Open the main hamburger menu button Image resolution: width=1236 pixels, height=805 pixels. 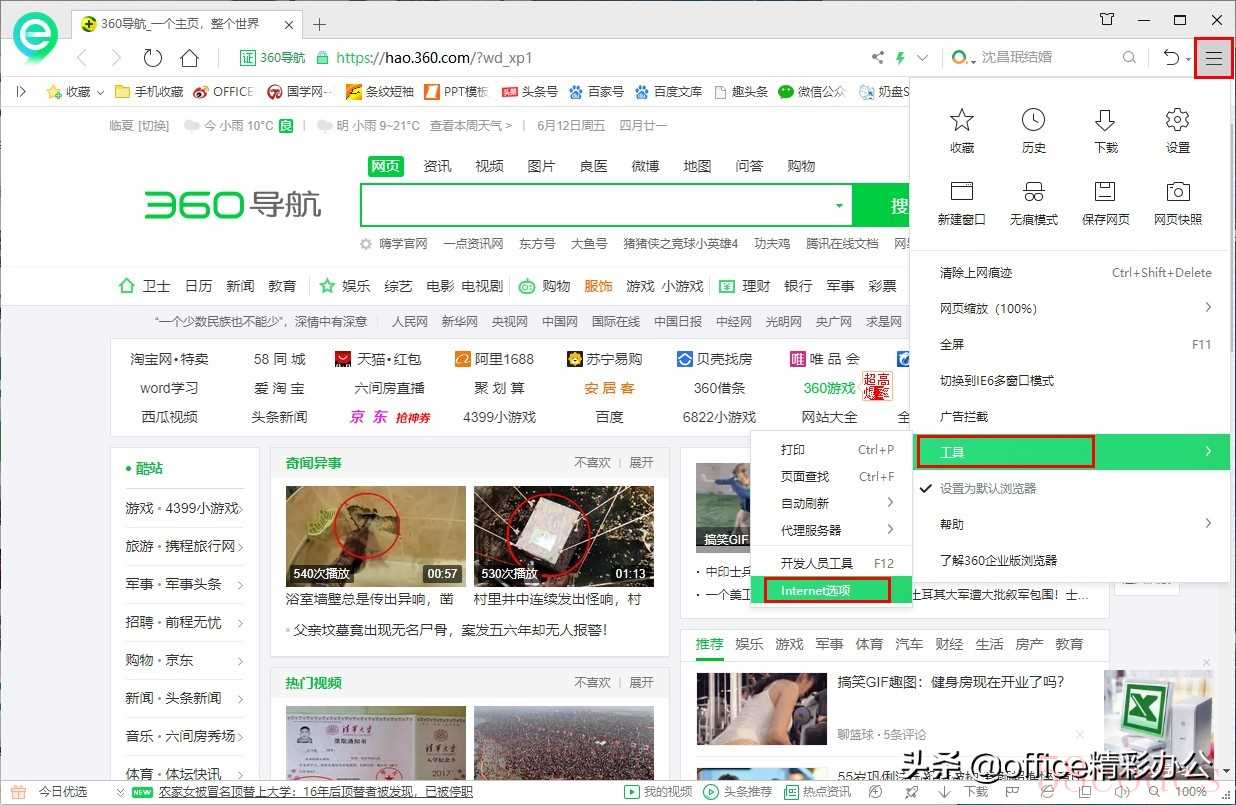(1213, 58)
